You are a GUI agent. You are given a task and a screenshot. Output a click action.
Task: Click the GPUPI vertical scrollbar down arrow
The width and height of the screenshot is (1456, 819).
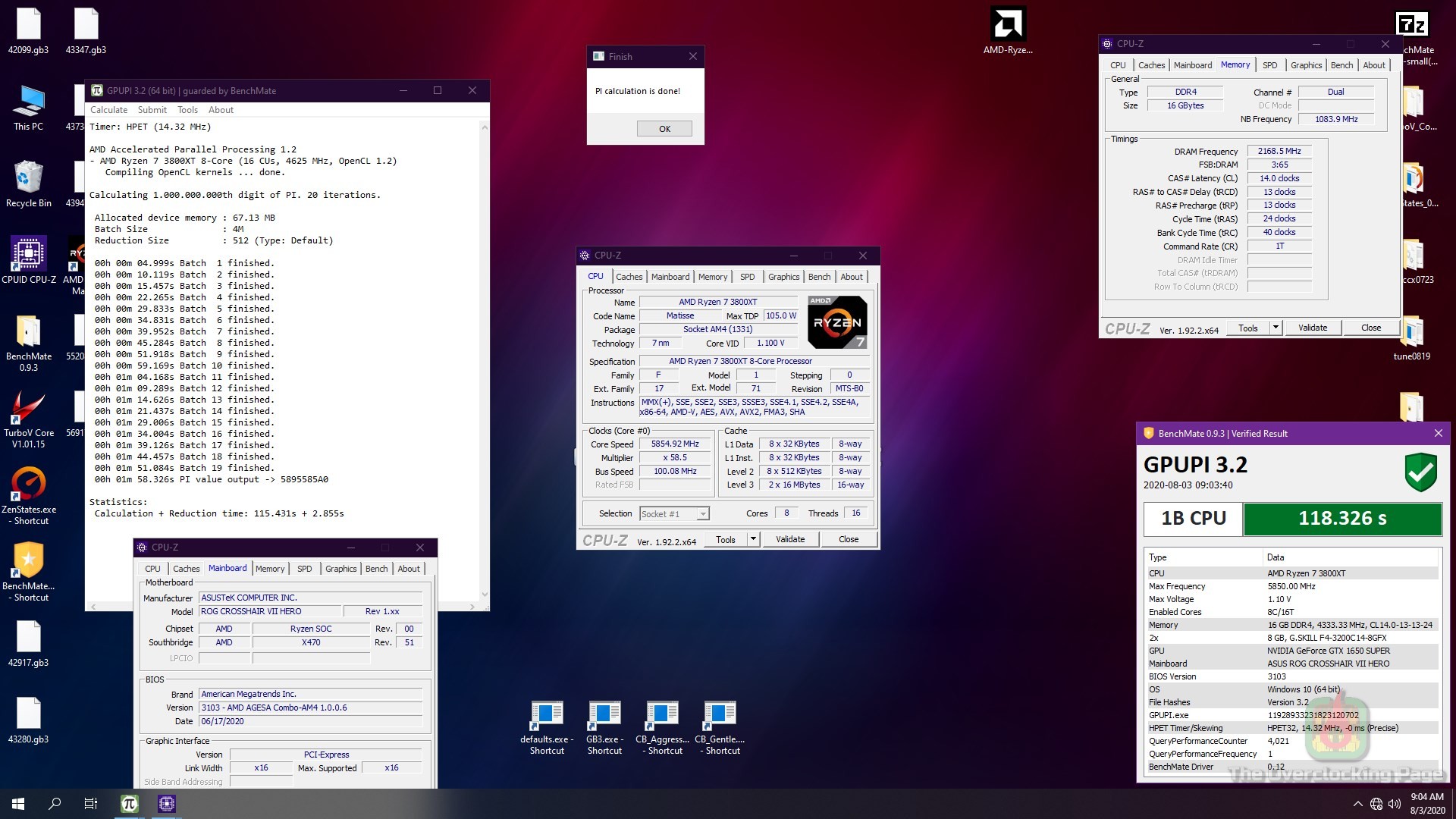click(x=485, y=595)
